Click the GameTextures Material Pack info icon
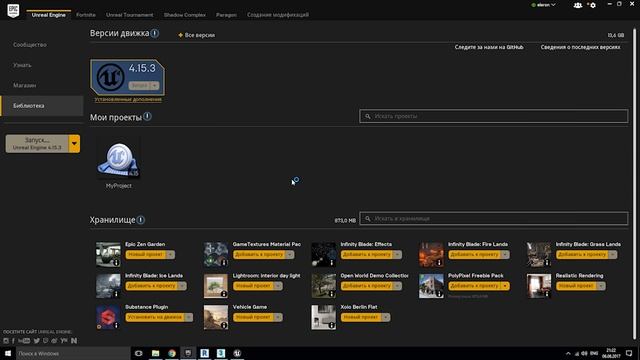The height and width of the screenshot is (360, 640). tap(224, 263)
